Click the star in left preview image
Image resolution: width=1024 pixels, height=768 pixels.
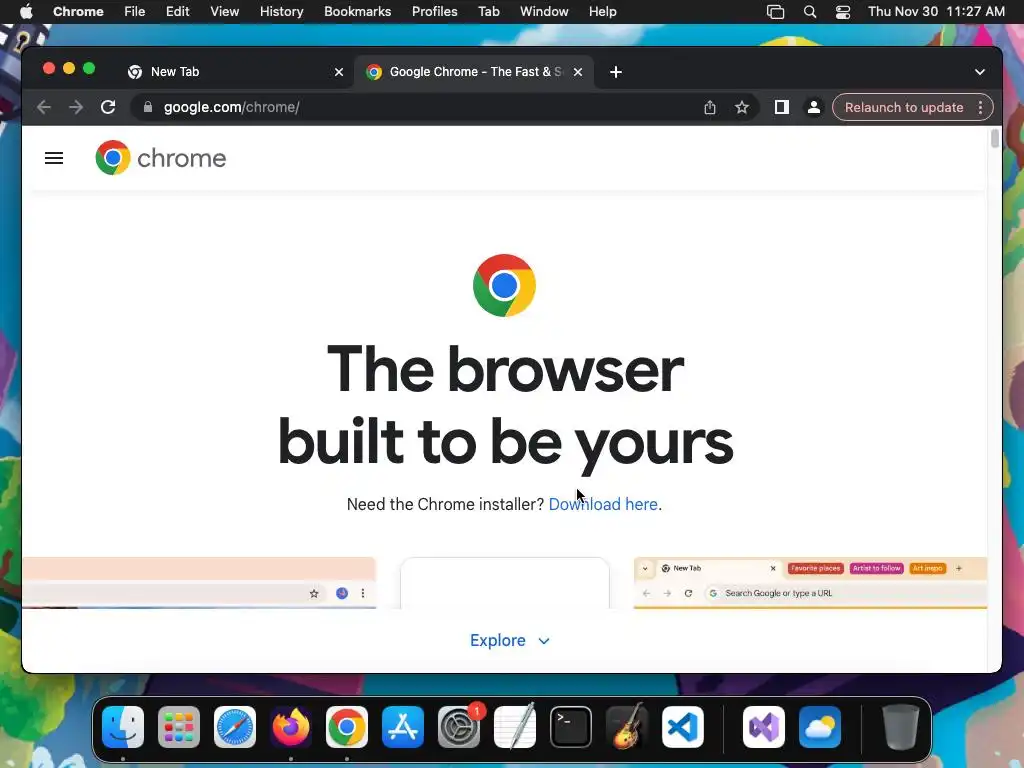coord(314,594)
